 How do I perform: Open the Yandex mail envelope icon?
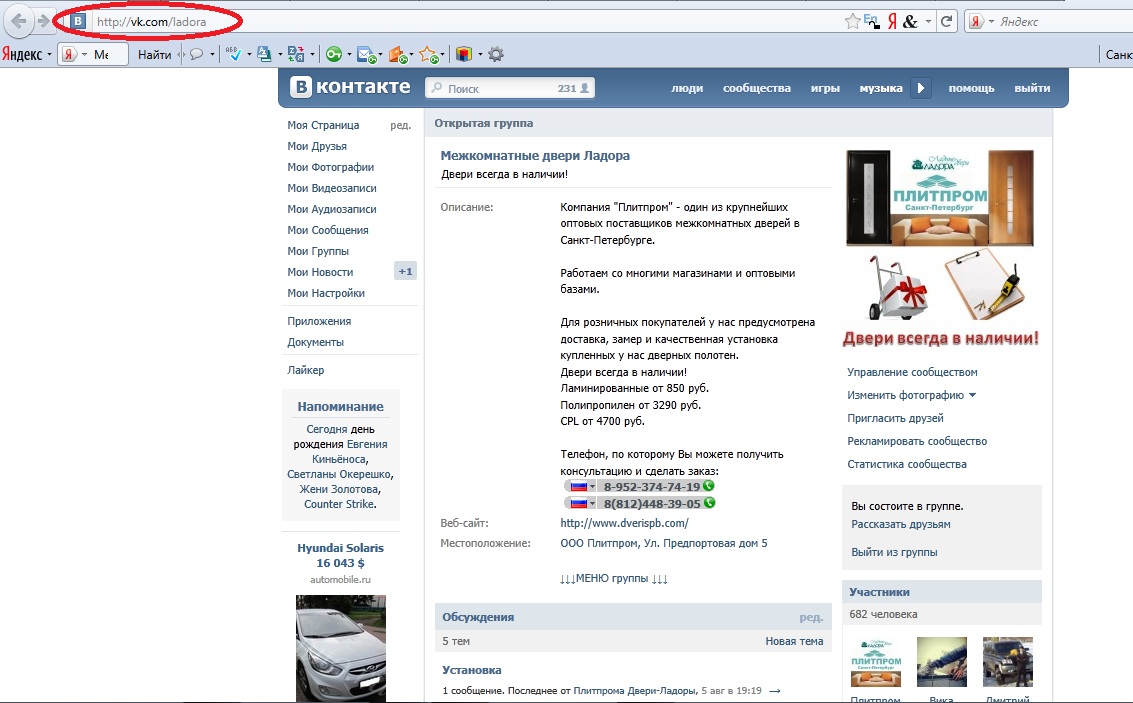367,55
